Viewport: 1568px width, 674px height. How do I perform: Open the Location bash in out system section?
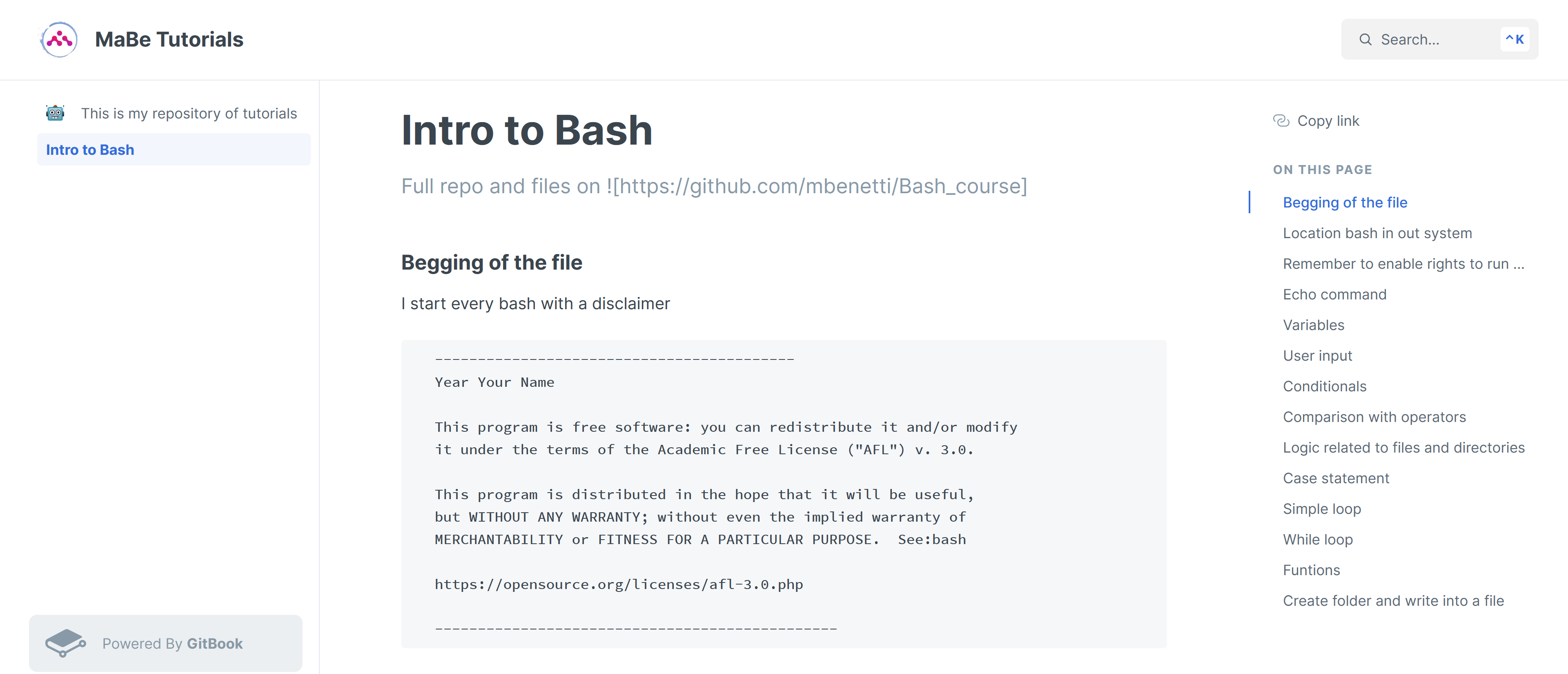(1377, 232)
